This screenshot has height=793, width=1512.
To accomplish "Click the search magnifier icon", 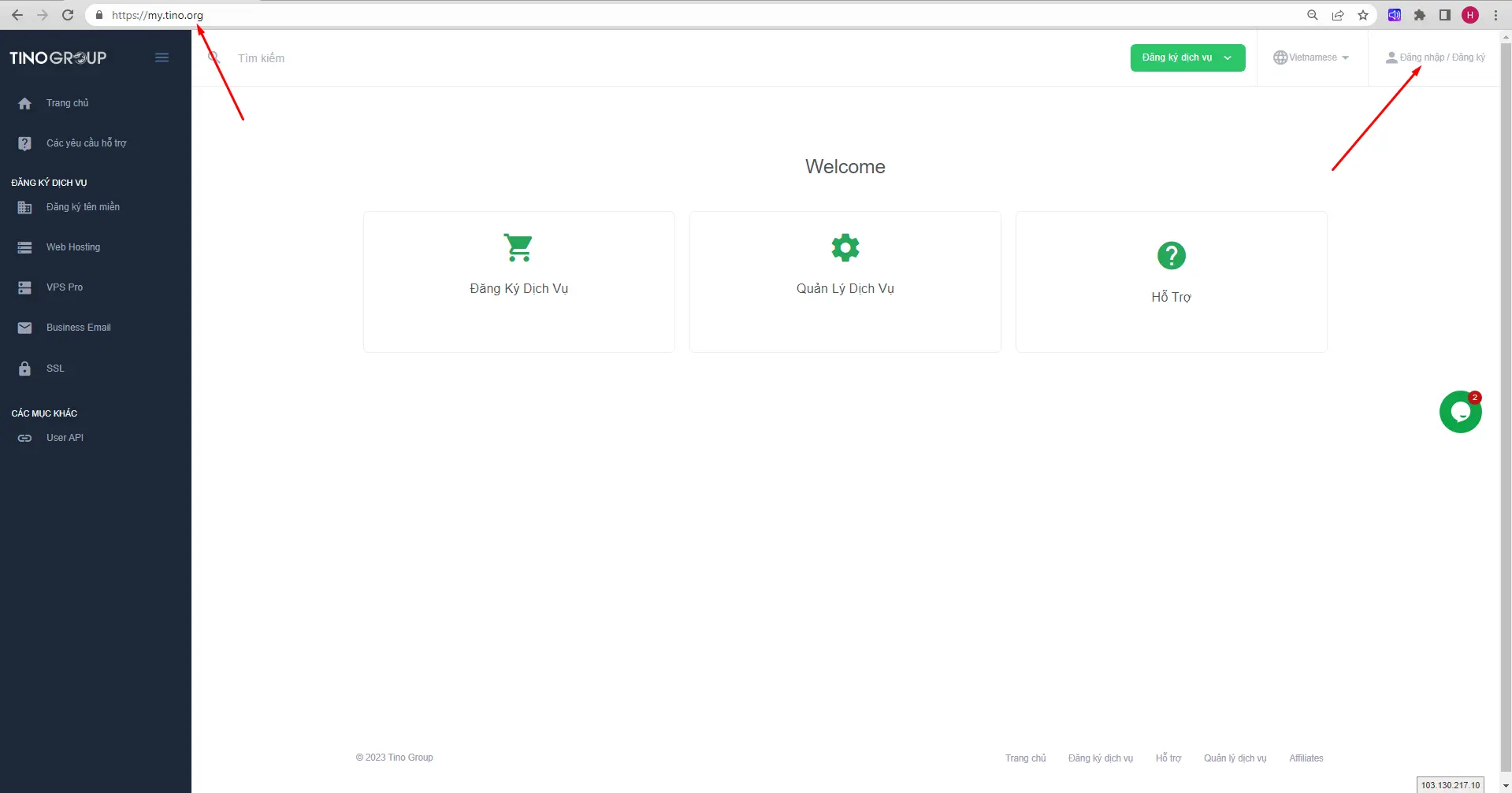I will coord(214,57).
